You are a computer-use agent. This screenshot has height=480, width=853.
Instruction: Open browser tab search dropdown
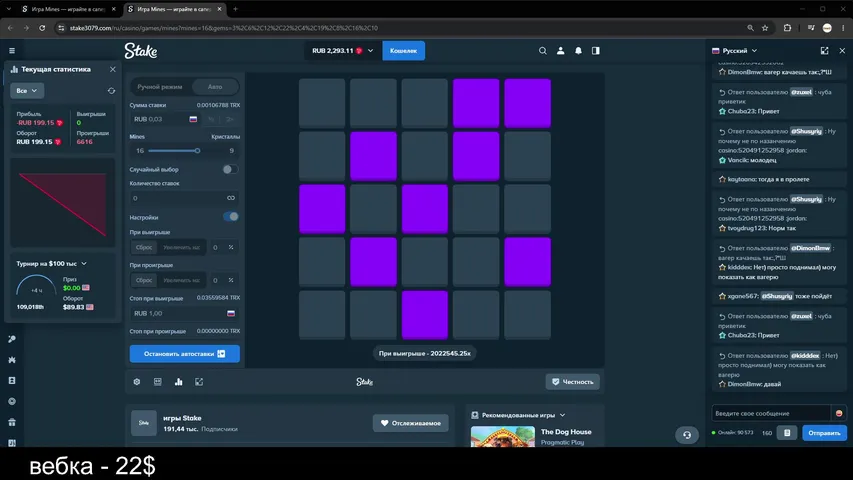pyautogui.click(x=8, y=9)
